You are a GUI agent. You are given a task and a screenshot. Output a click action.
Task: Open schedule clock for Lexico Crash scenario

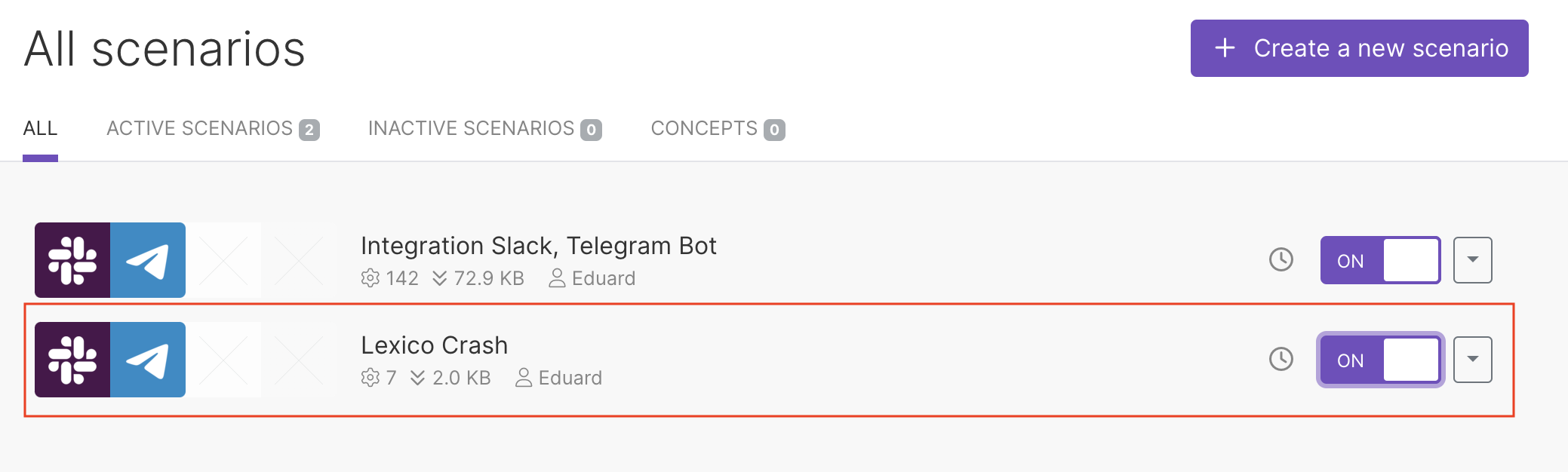point(1281,360)
